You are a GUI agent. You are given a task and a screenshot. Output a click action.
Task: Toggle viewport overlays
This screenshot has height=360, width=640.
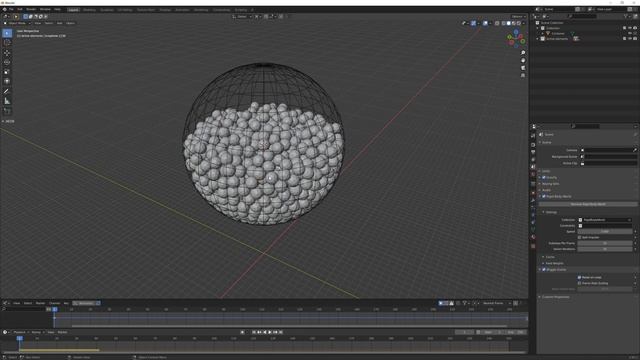[x=485, y=23]
